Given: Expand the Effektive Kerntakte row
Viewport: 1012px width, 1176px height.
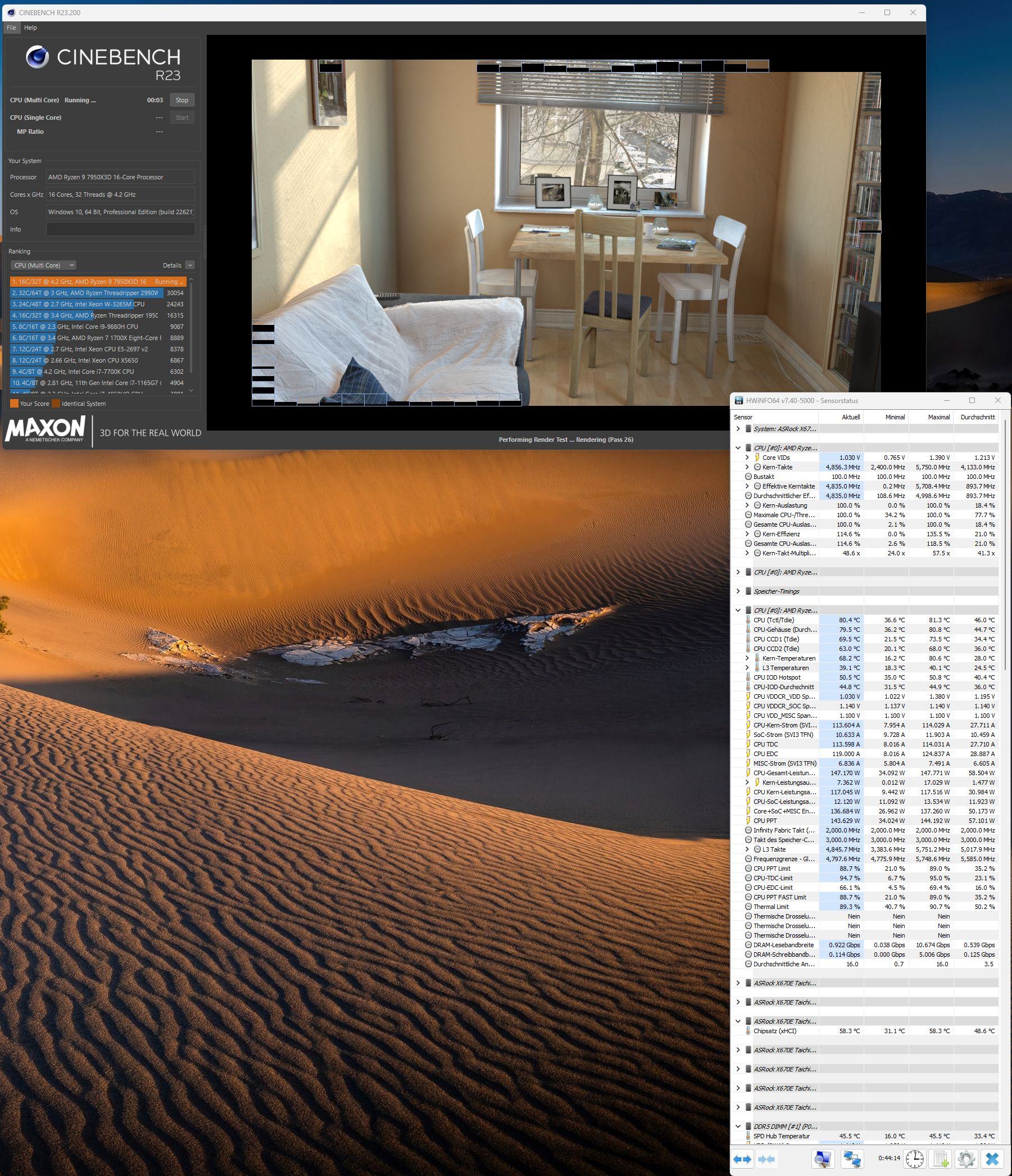Looking at the screenshot, I should (x=747, y=486).
